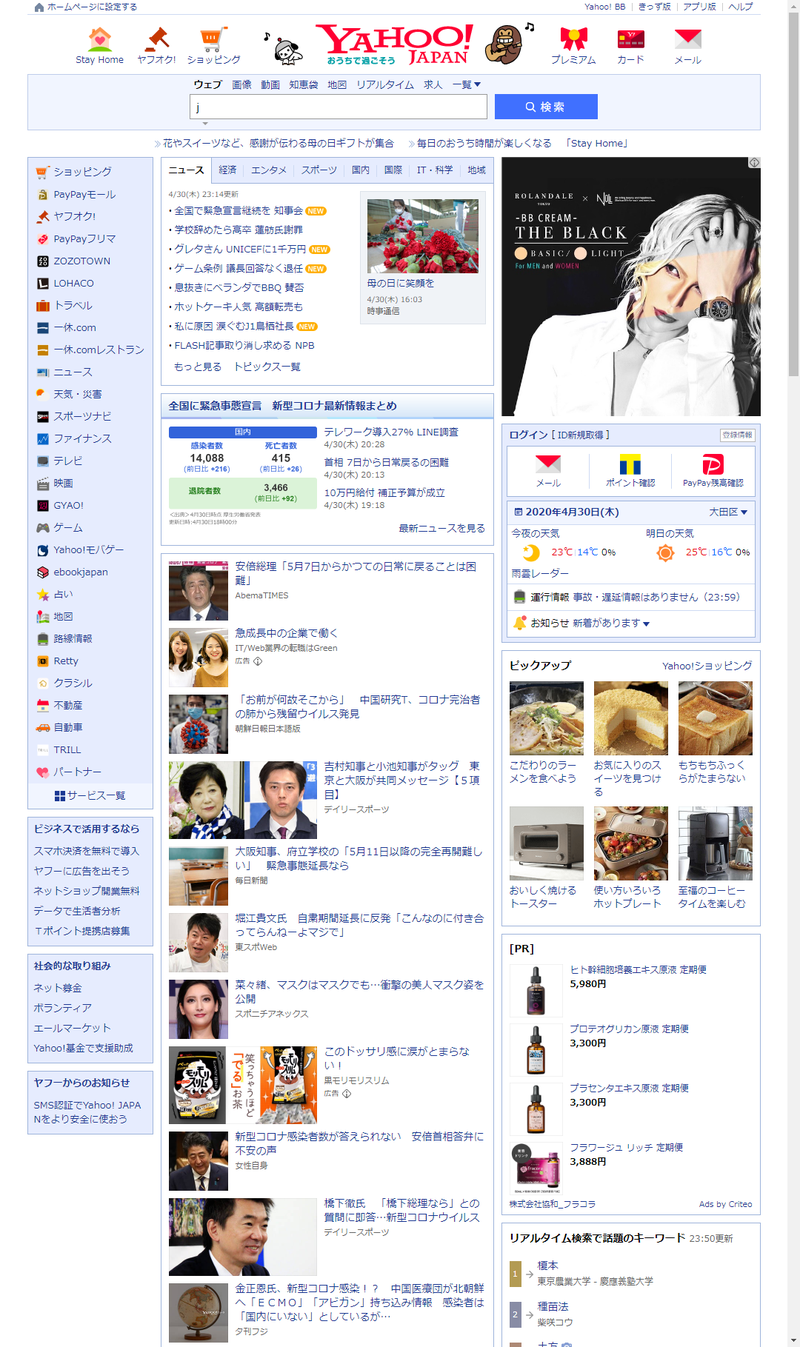Open the 雨雲レーダー link
The image size is (800, 1347).
[540, 573]
